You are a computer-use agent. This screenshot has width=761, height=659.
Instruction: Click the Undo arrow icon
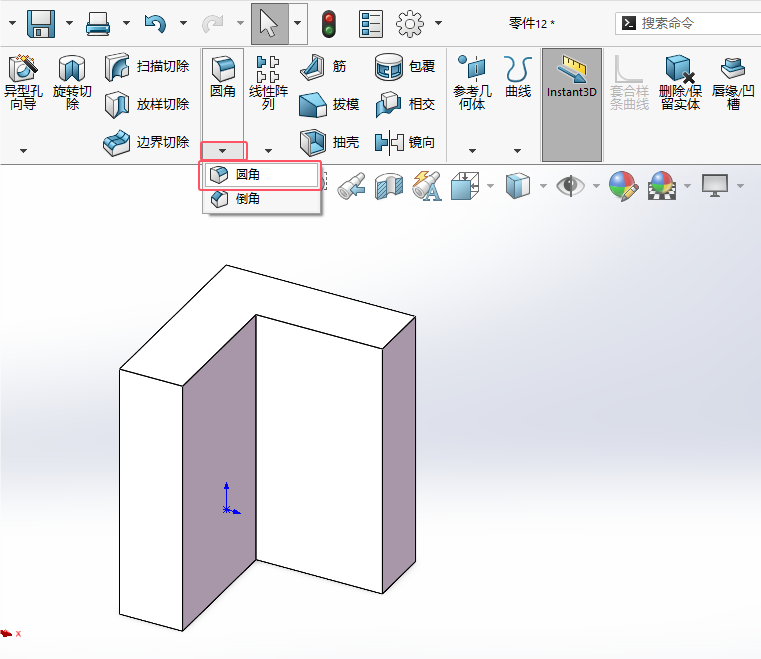155,23
